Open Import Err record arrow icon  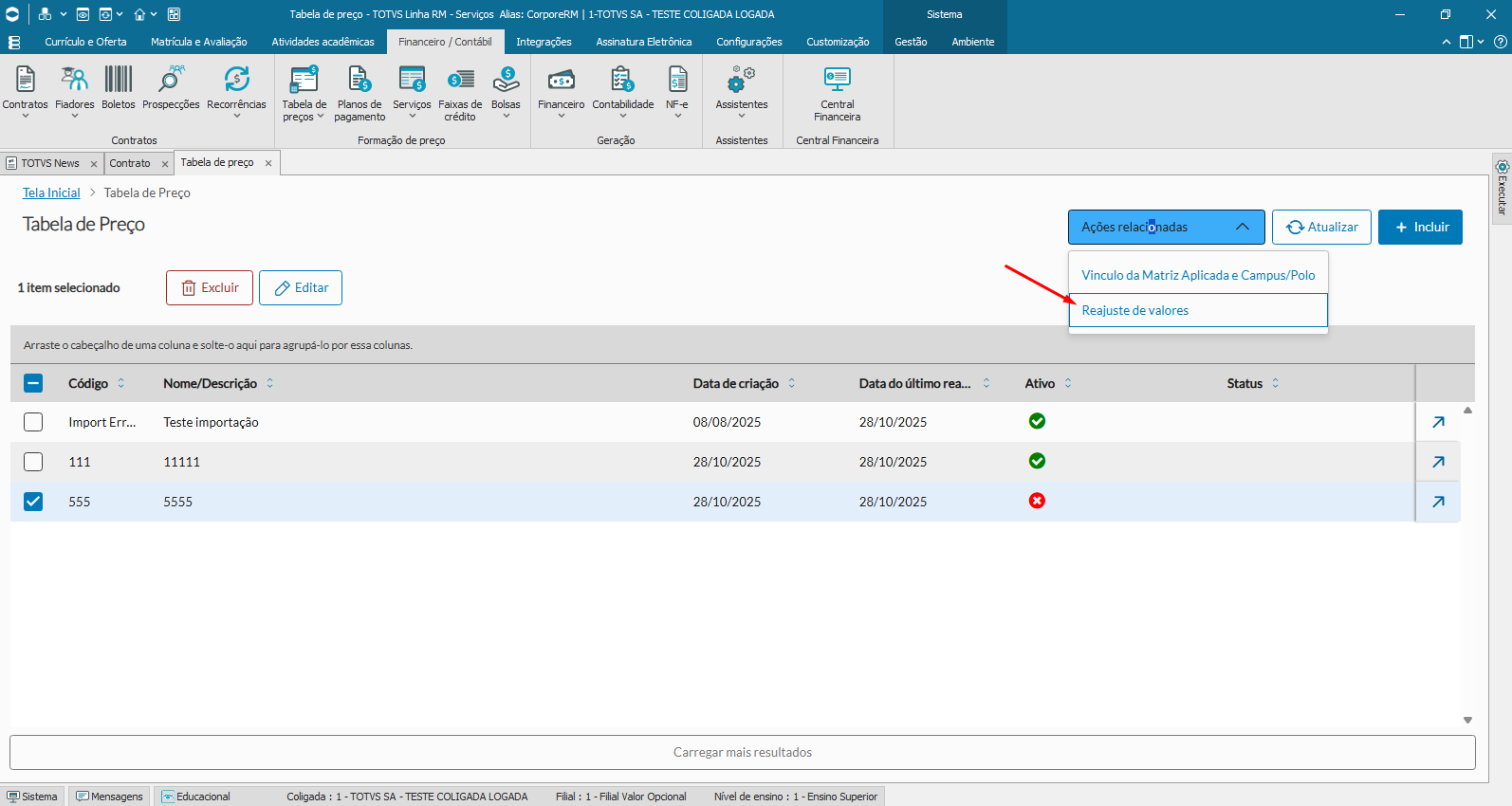pyautogui.click(x=1438, y=422)
